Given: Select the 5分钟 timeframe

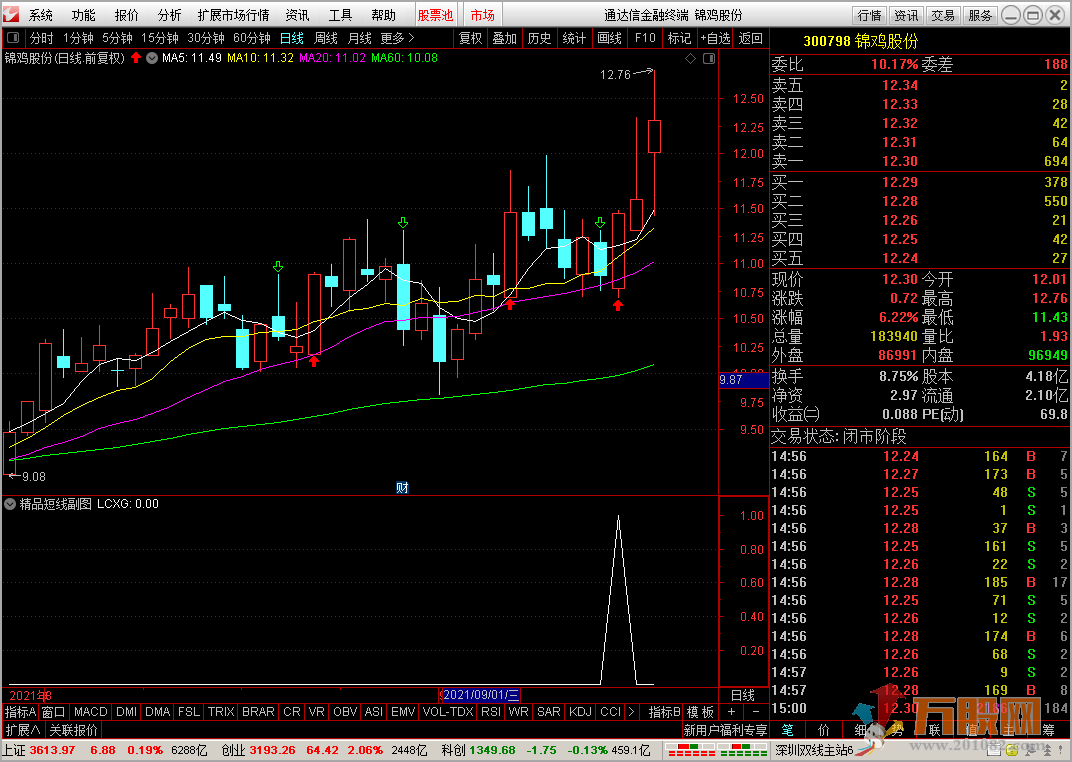Looking at the screenshot, I should [117, 38].
